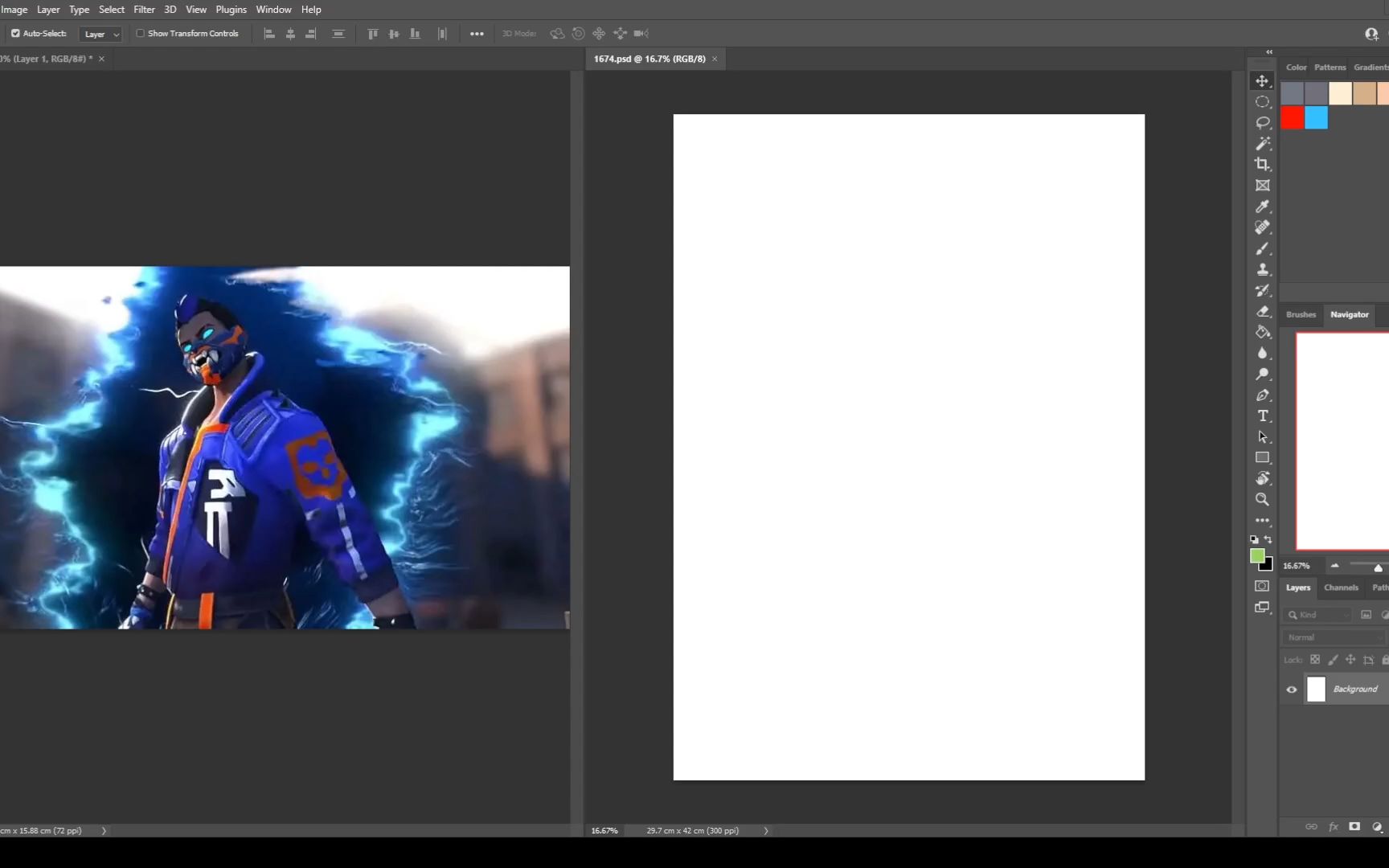
Task: Select the Spot Healing Brush tool
Action: 1262,227
